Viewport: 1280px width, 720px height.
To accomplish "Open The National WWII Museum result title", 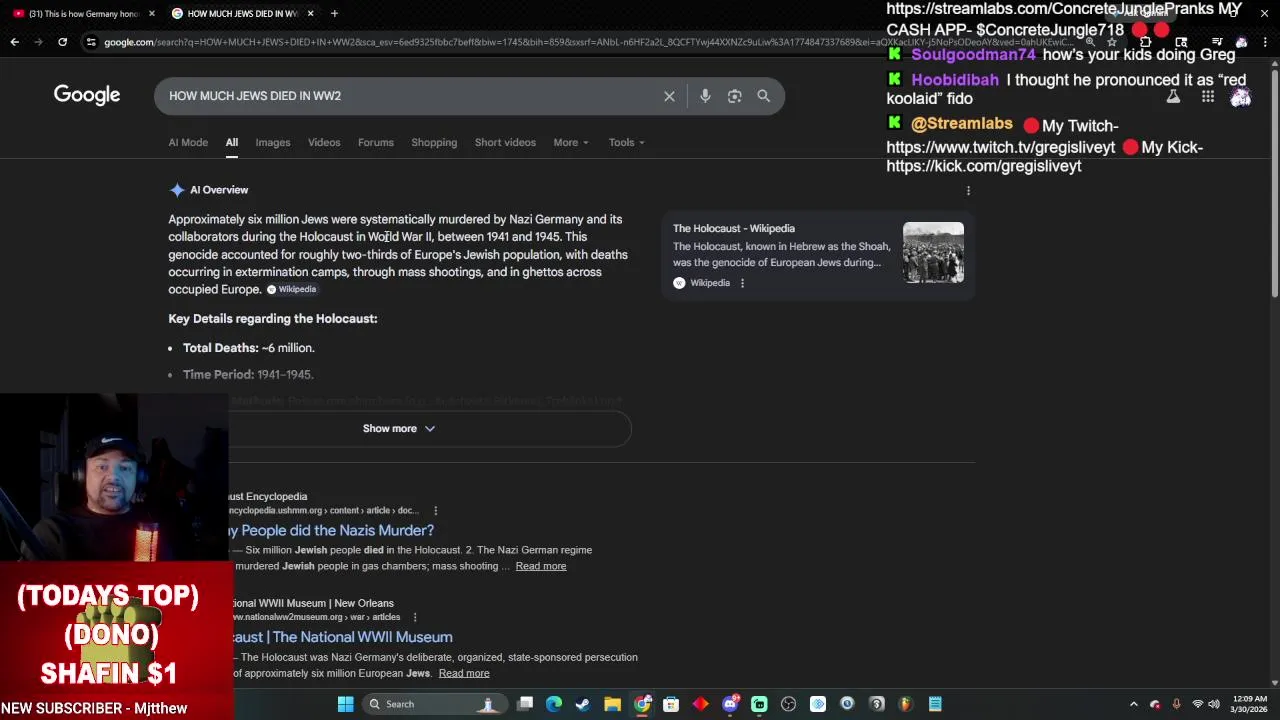I will 341,637.
